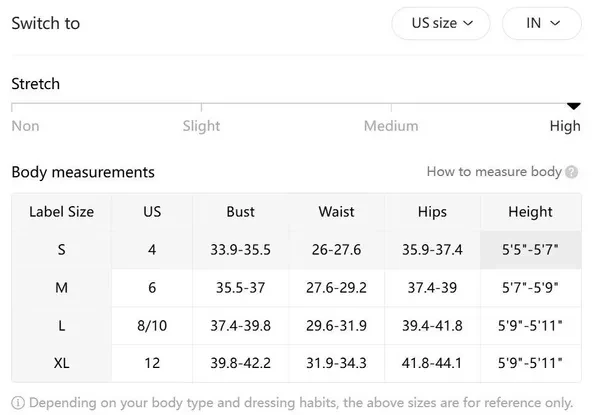Open the US size dropdown
The image size is (600, 415).
tap(441, 23)
